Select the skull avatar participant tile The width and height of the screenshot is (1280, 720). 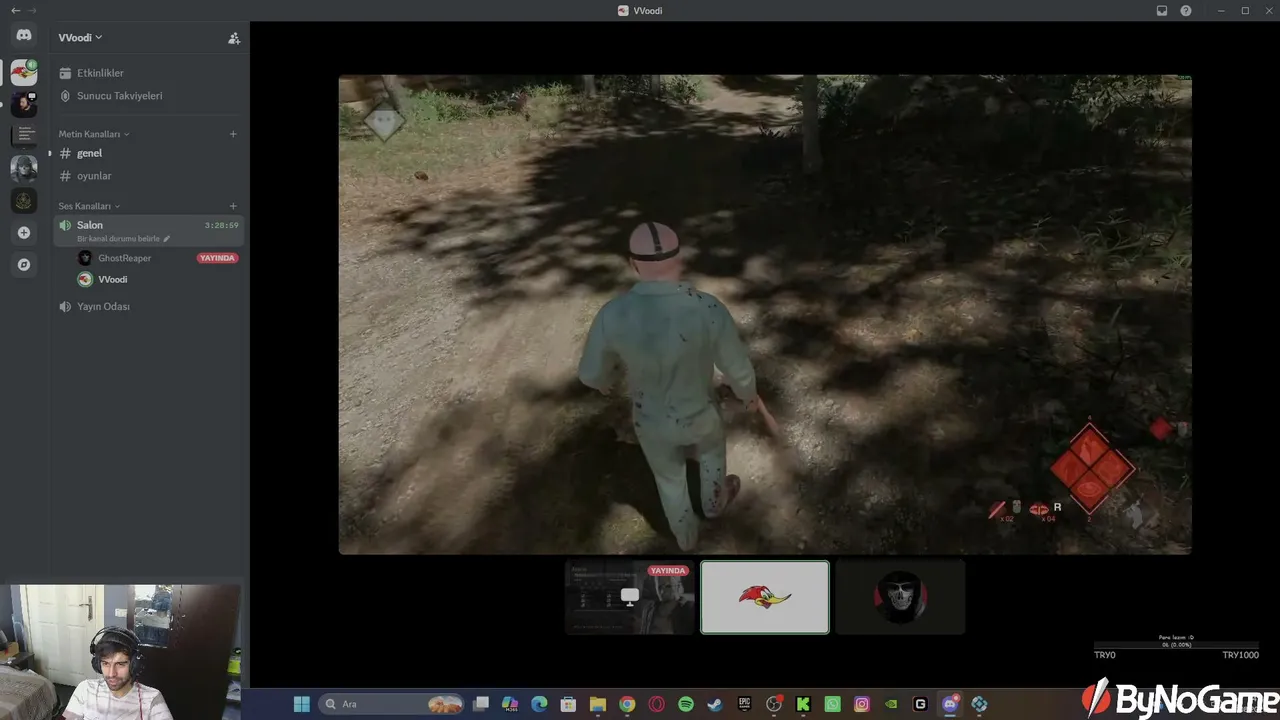pyautogui.click(x=900, y=597)
